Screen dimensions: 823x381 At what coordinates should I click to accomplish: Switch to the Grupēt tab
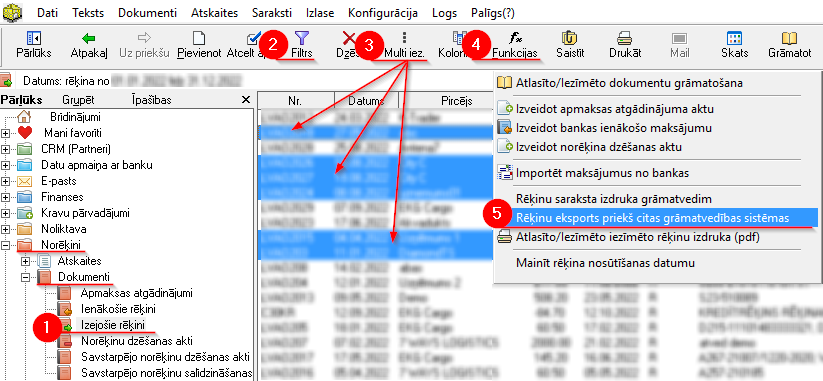tap(78, 100)
